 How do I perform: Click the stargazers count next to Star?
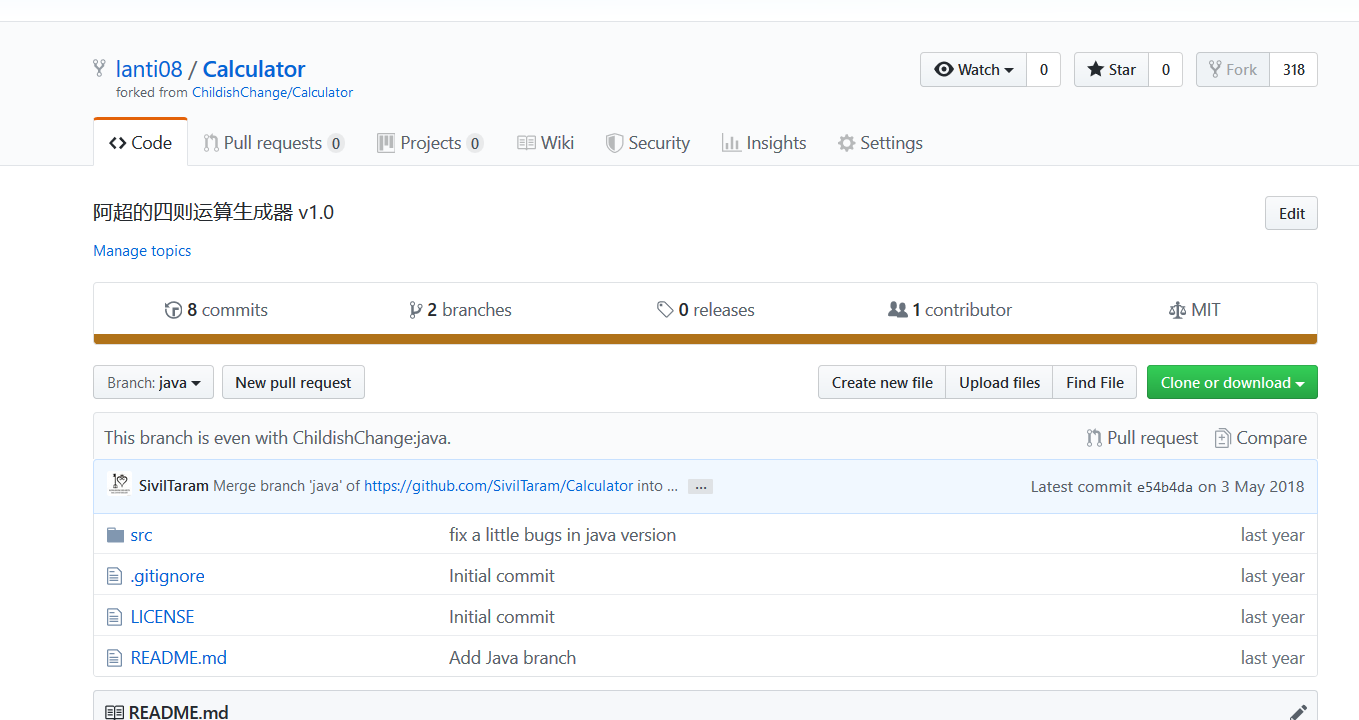click(1166, 70)
